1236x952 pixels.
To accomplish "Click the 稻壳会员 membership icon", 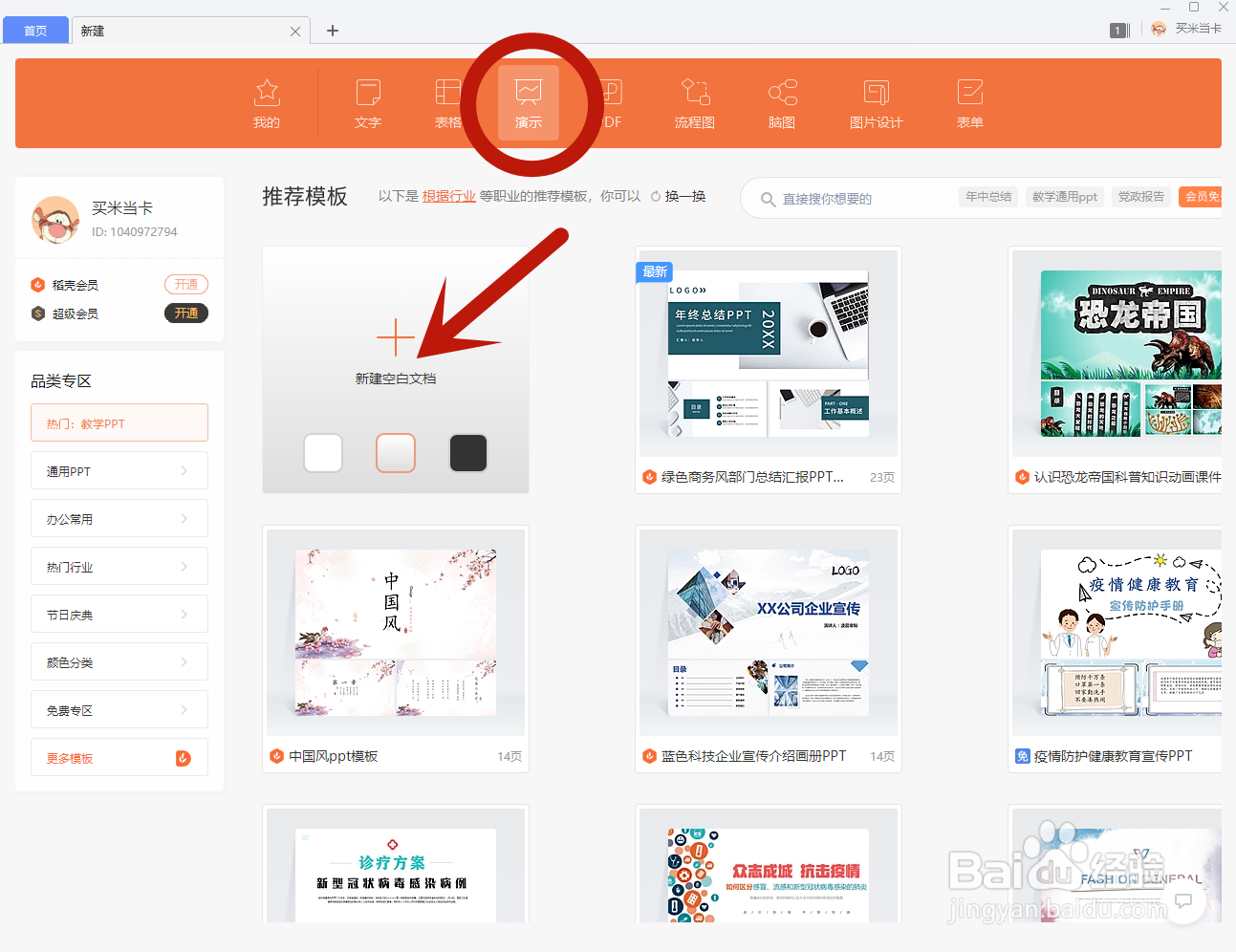I will (x=38, y=285).
